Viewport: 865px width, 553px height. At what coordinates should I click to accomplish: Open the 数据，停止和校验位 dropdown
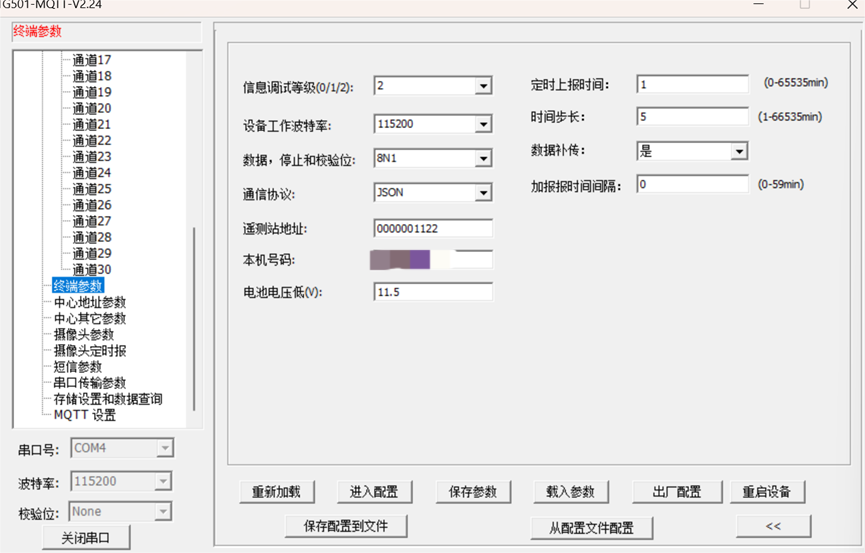483,159
